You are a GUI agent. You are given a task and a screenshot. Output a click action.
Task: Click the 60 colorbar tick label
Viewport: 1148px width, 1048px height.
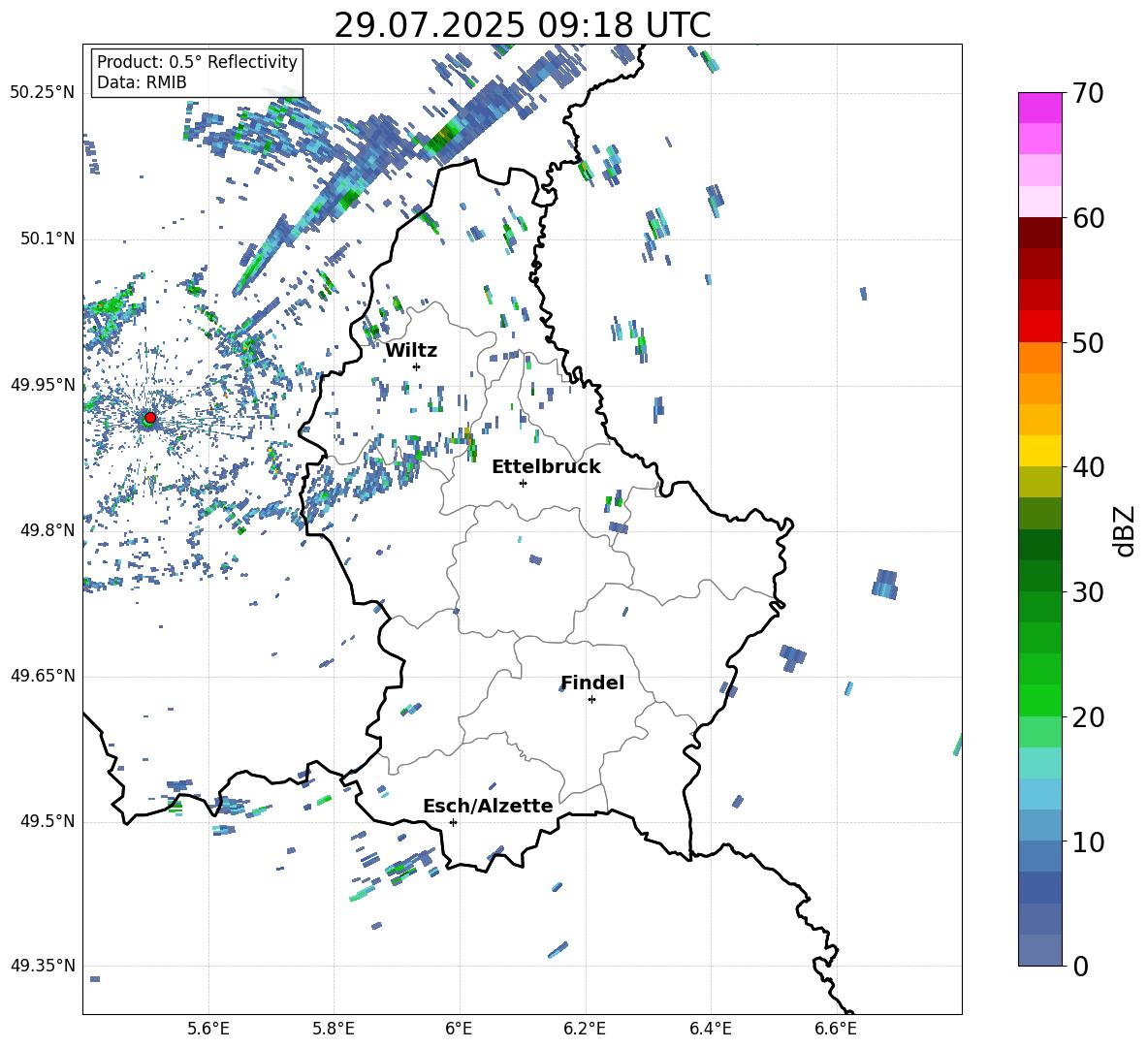coord(1088,218)
